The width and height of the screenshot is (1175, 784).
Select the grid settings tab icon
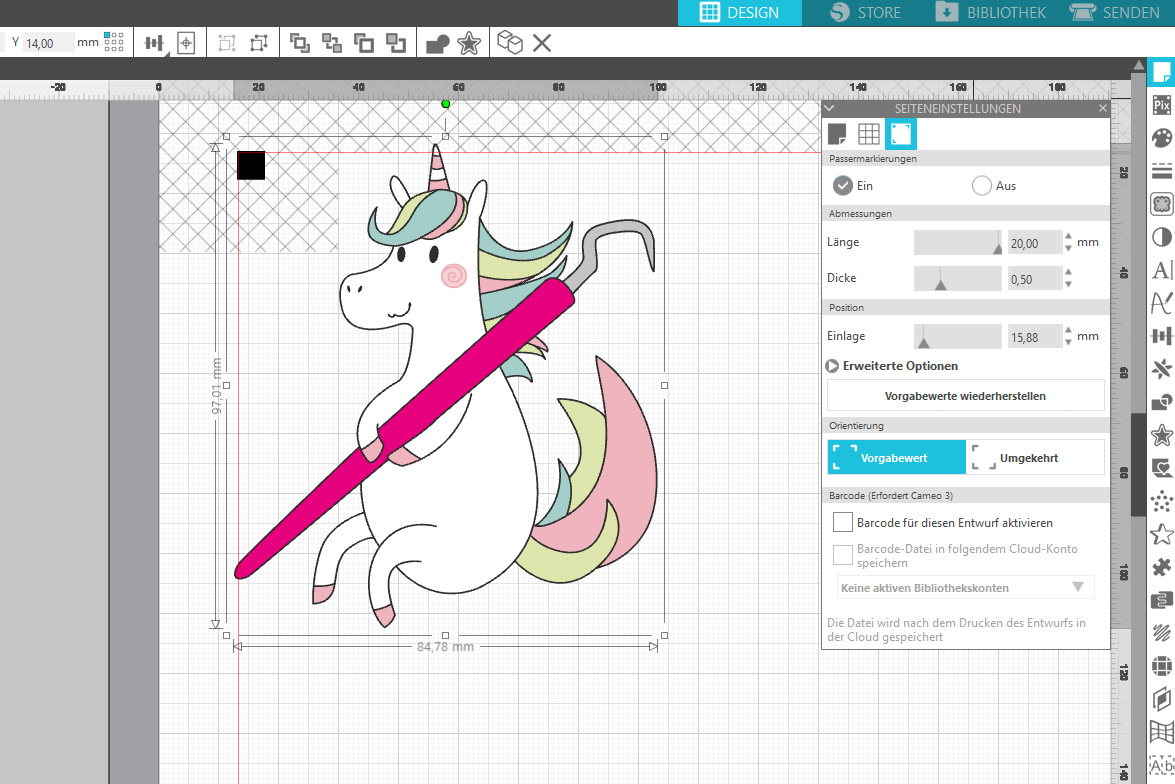869,134
